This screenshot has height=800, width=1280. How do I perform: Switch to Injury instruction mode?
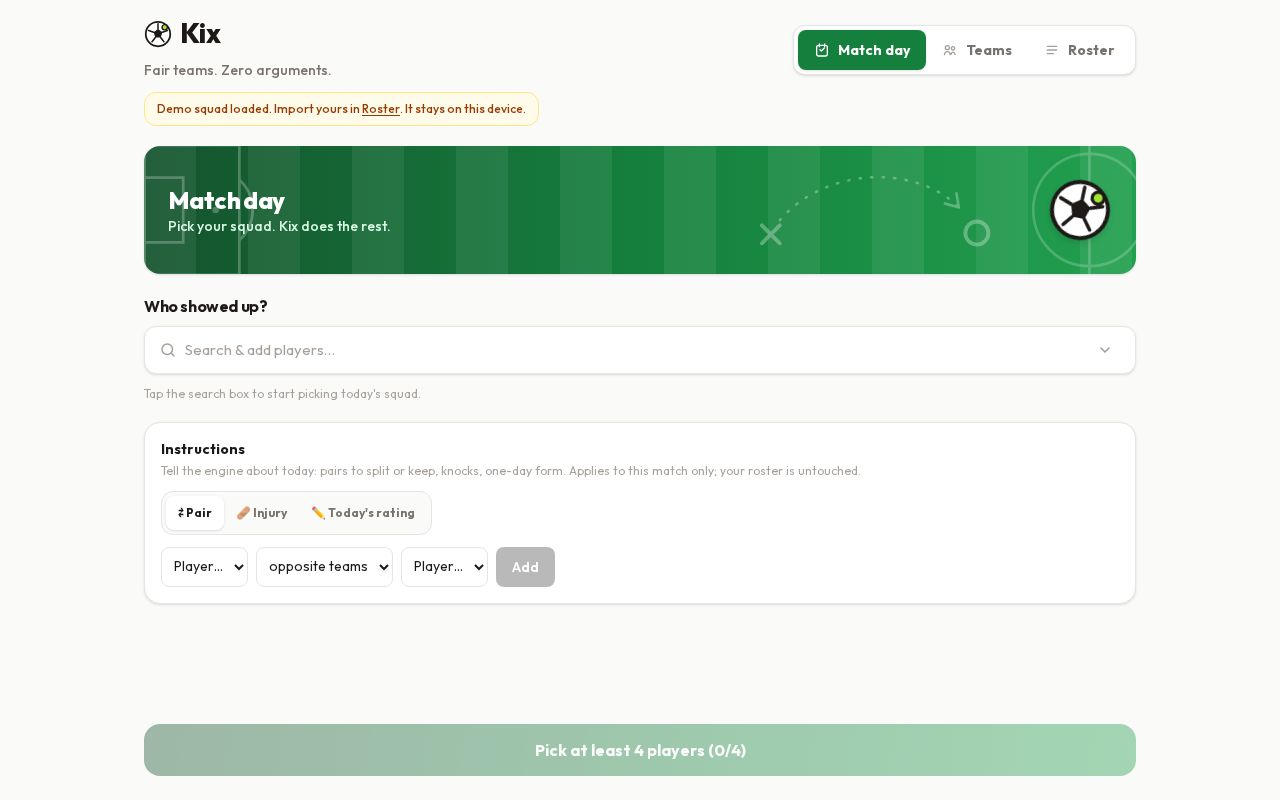point(262,513)
